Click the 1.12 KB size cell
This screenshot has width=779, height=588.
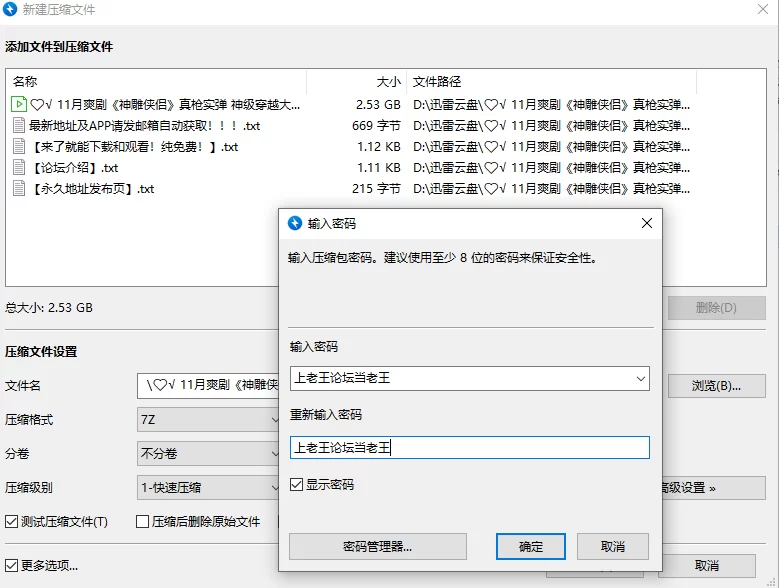379,147
